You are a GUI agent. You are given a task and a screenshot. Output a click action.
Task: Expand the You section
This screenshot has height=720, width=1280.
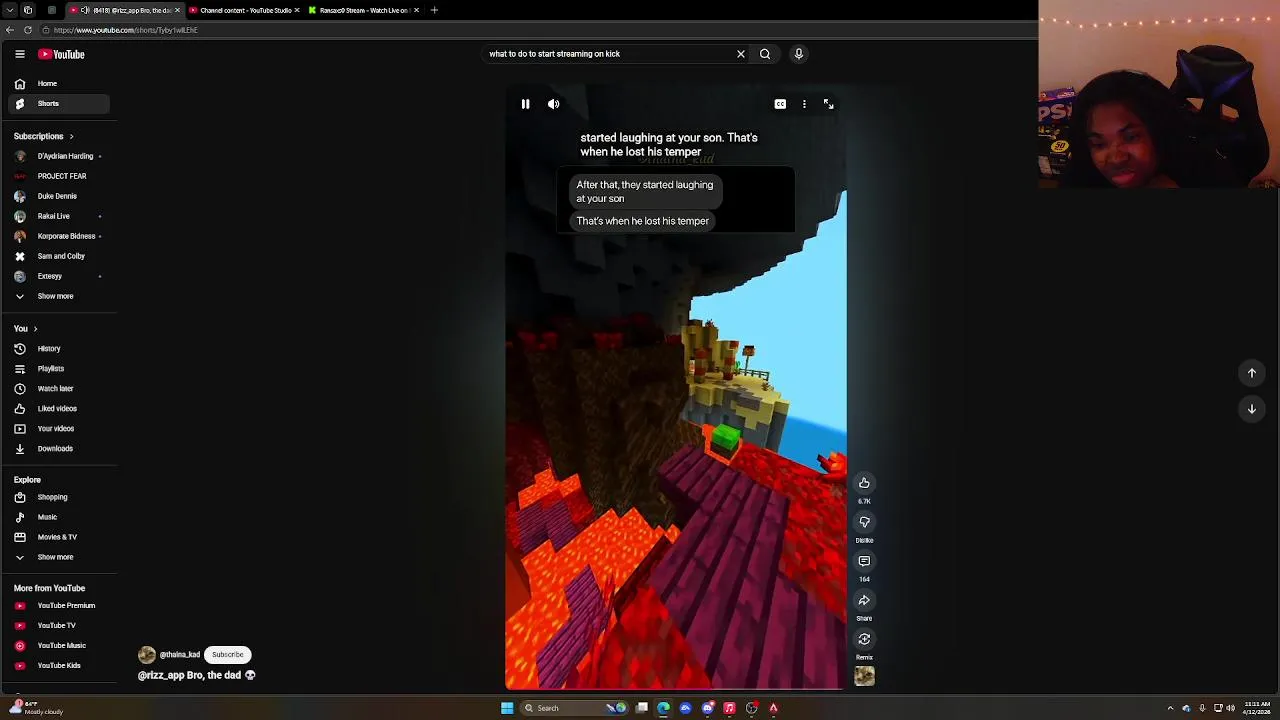[26, 329]
